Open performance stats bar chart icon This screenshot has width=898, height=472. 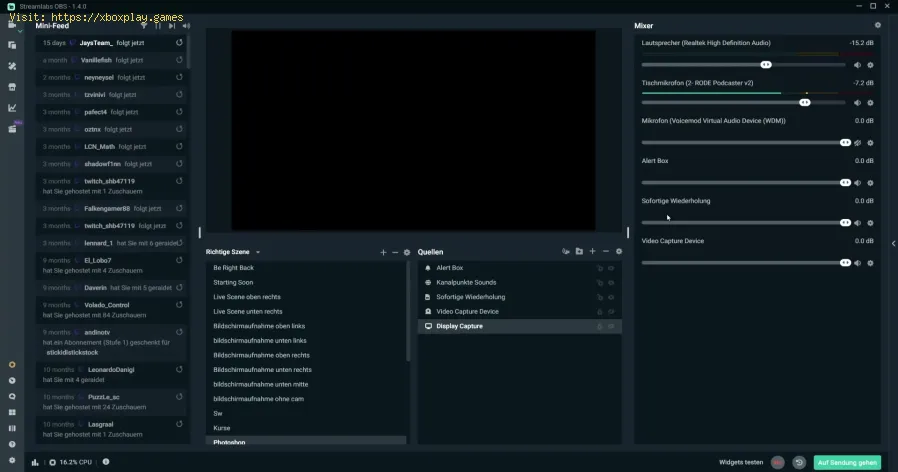point(35,462)
